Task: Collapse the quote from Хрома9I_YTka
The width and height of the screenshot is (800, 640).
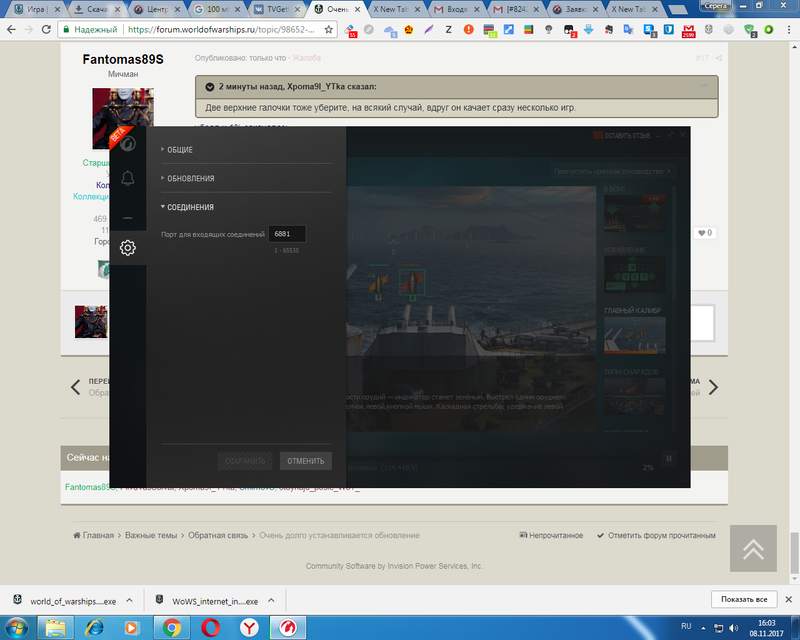Action: pos(210,87)
